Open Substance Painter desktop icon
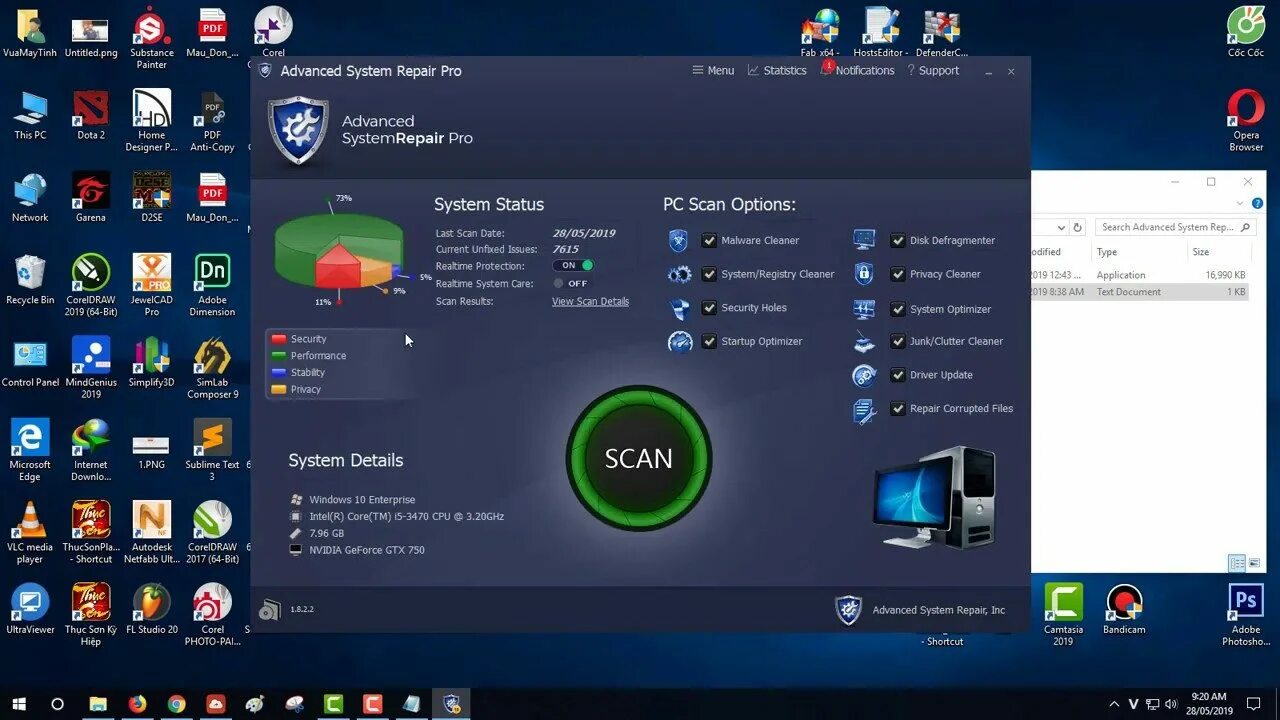This screenshot has height=720, width=1280. 152,38
